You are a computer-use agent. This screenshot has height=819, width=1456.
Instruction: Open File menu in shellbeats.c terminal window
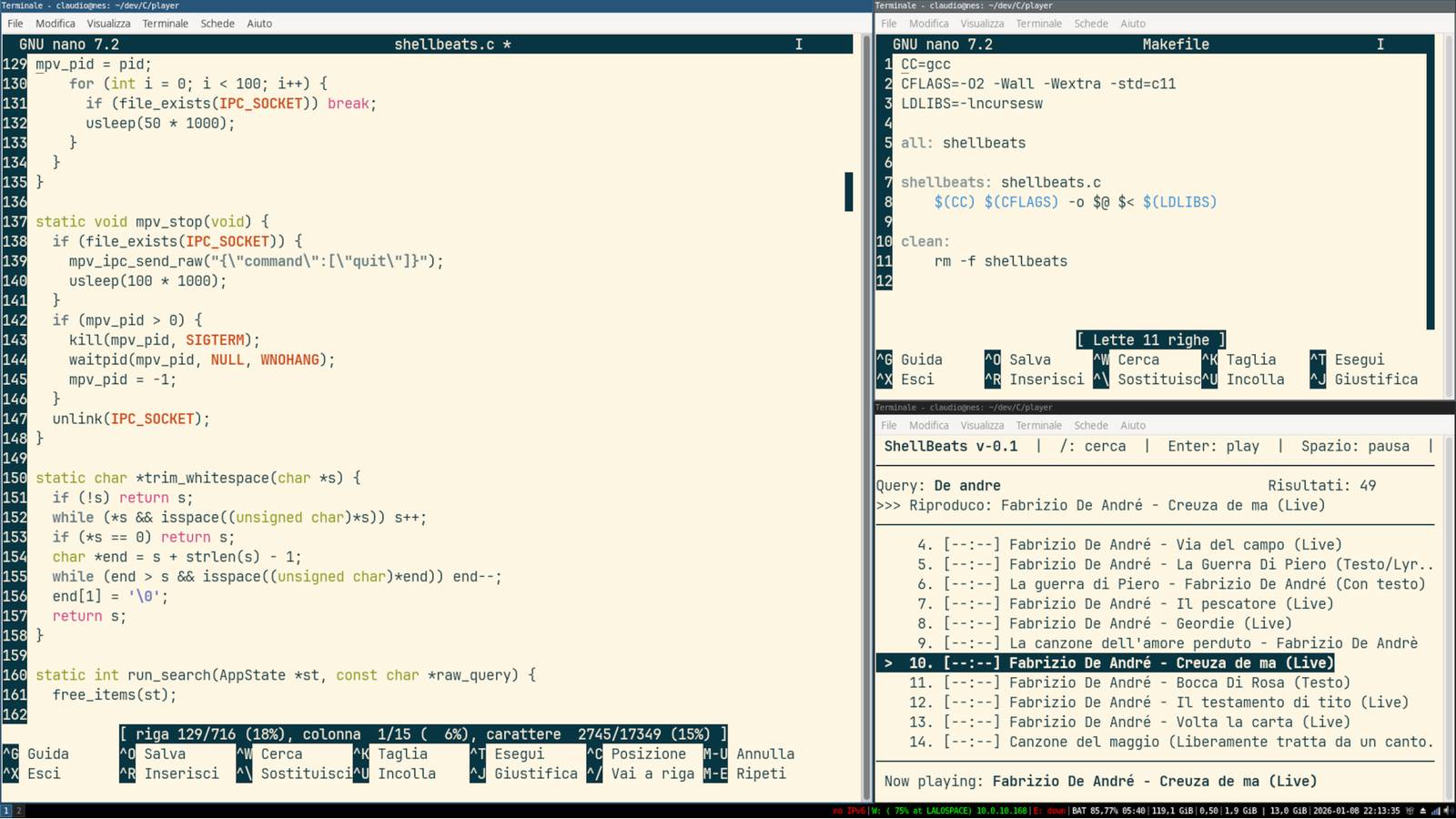point(15,24)
